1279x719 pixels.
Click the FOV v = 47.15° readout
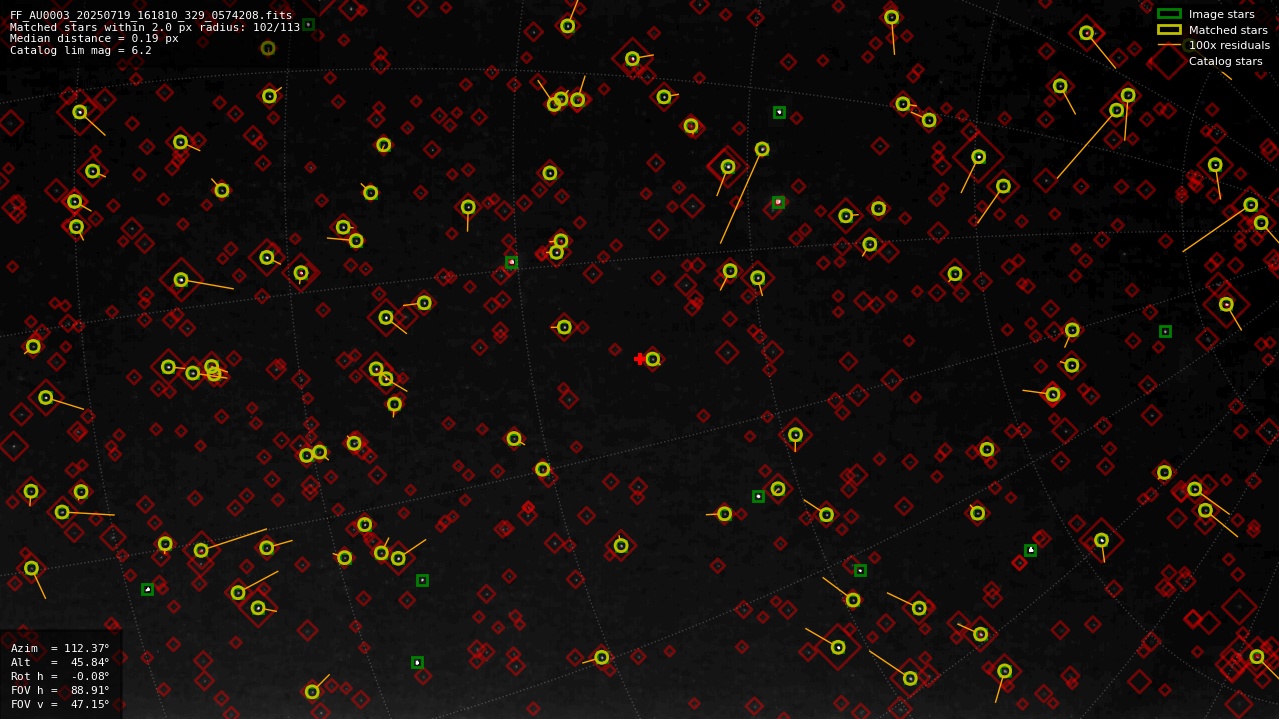[60, 704]
